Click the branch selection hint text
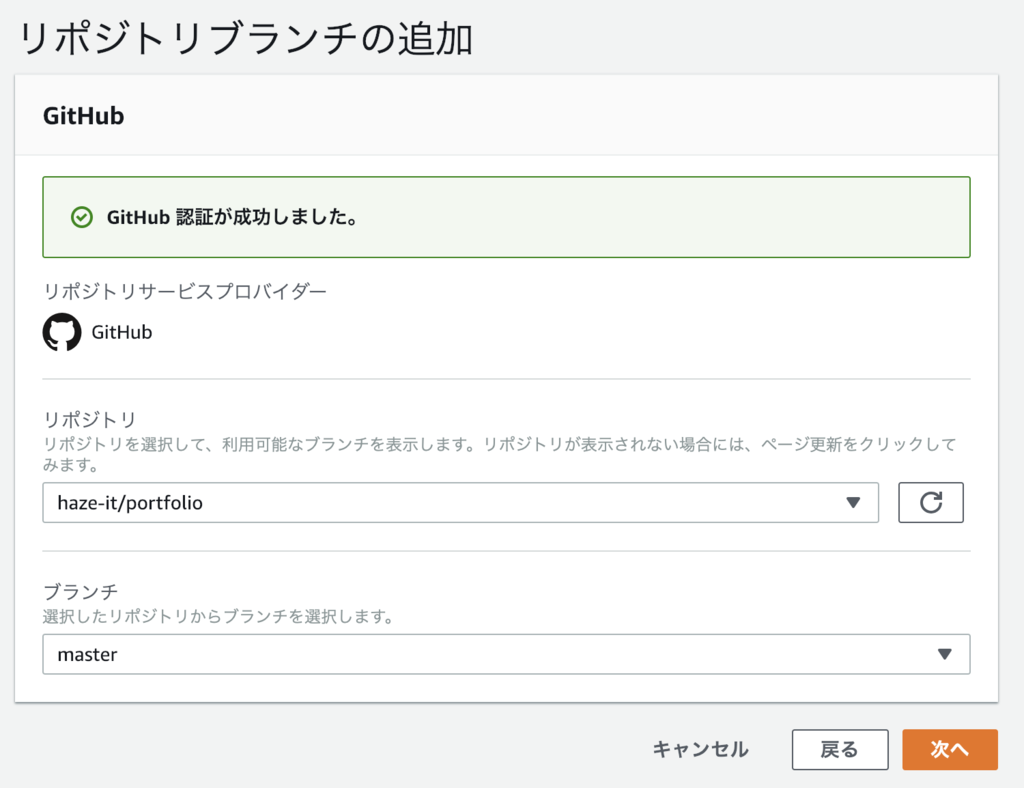Viewport: 1024px width, 788px height. pyautogui.click(x=219, y=616)
